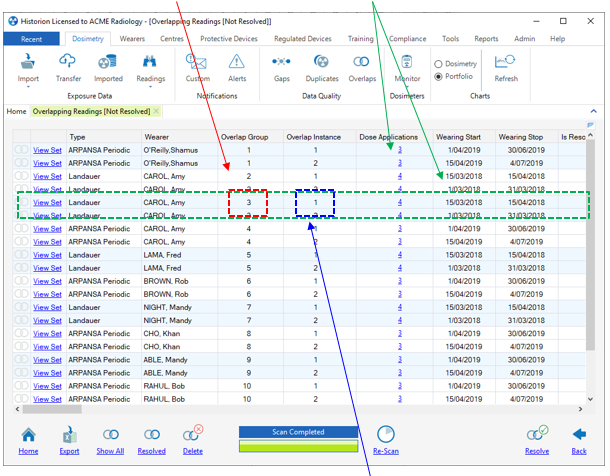Show All overlapping readings
610x476 pixels.
tap(110, 441)
